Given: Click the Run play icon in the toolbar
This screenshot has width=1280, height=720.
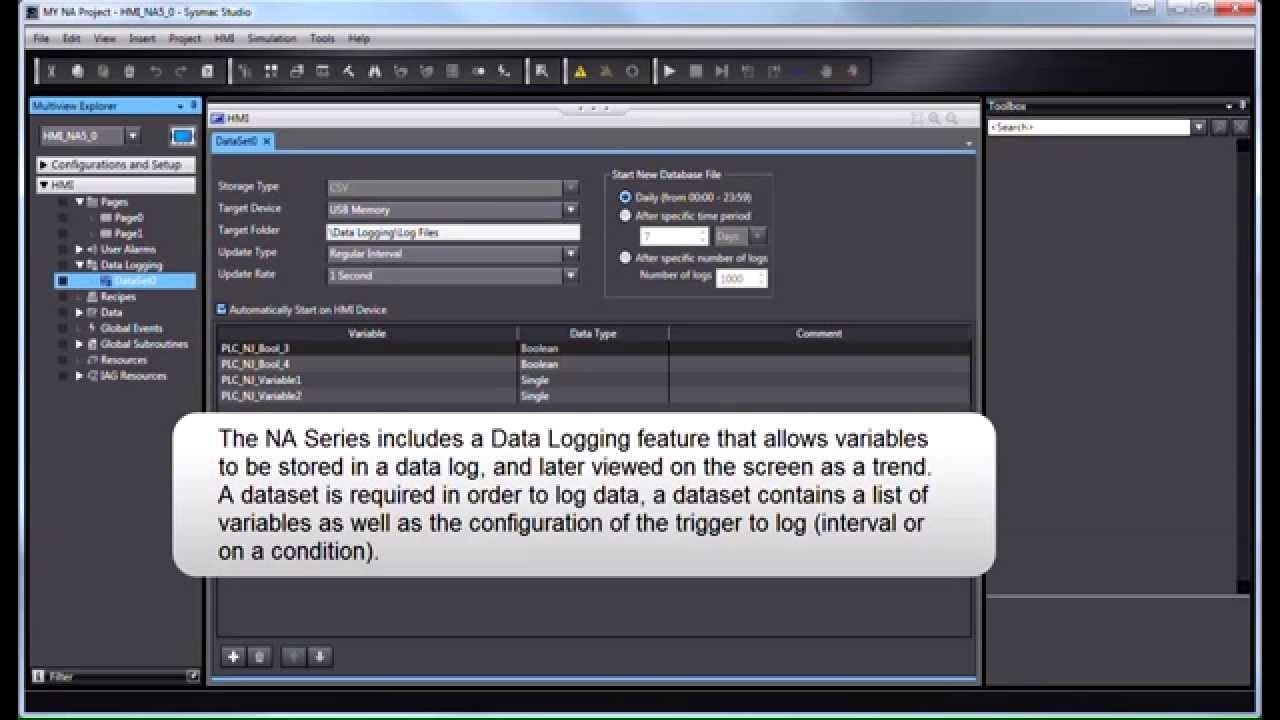Looking at the screenshot, I should click(670, 72).
